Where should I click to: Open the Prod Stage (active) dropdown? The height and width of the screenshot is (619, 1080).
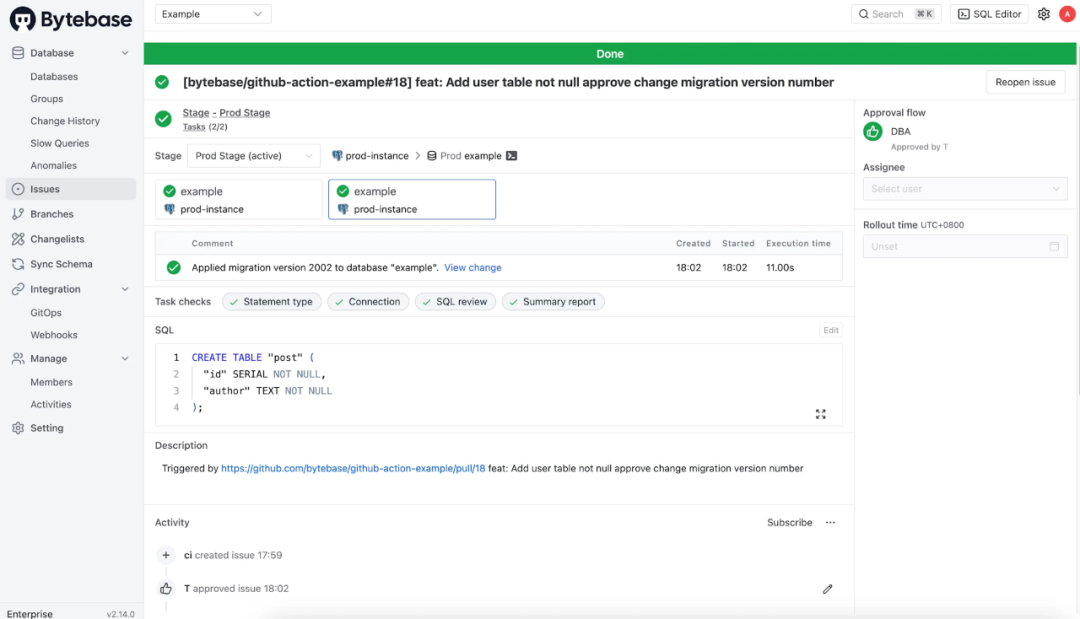coord(254,156)
